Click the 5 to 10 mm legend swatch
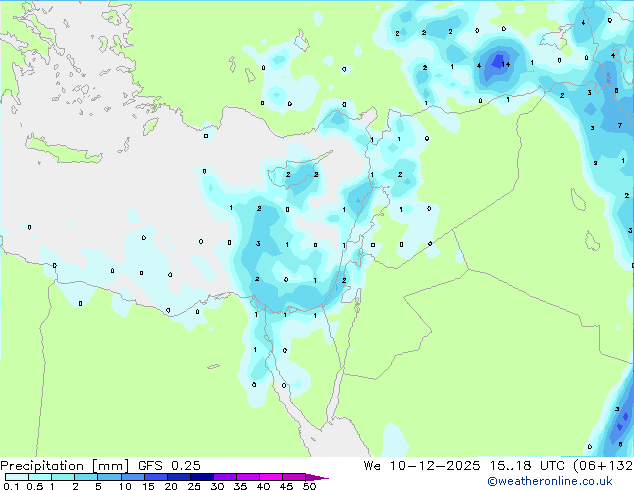This screenshot has width=634, height=490. (109, 477)
